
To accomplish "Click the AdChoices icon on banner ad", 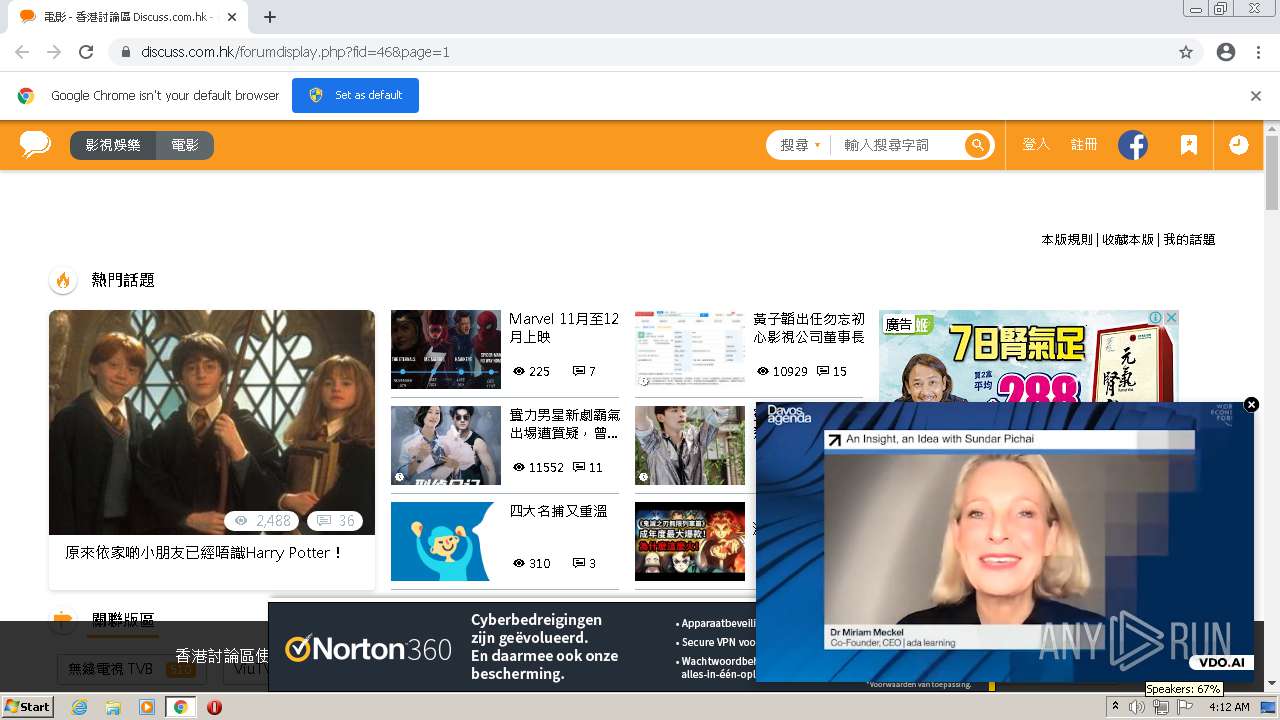I will pos(1156,317).
